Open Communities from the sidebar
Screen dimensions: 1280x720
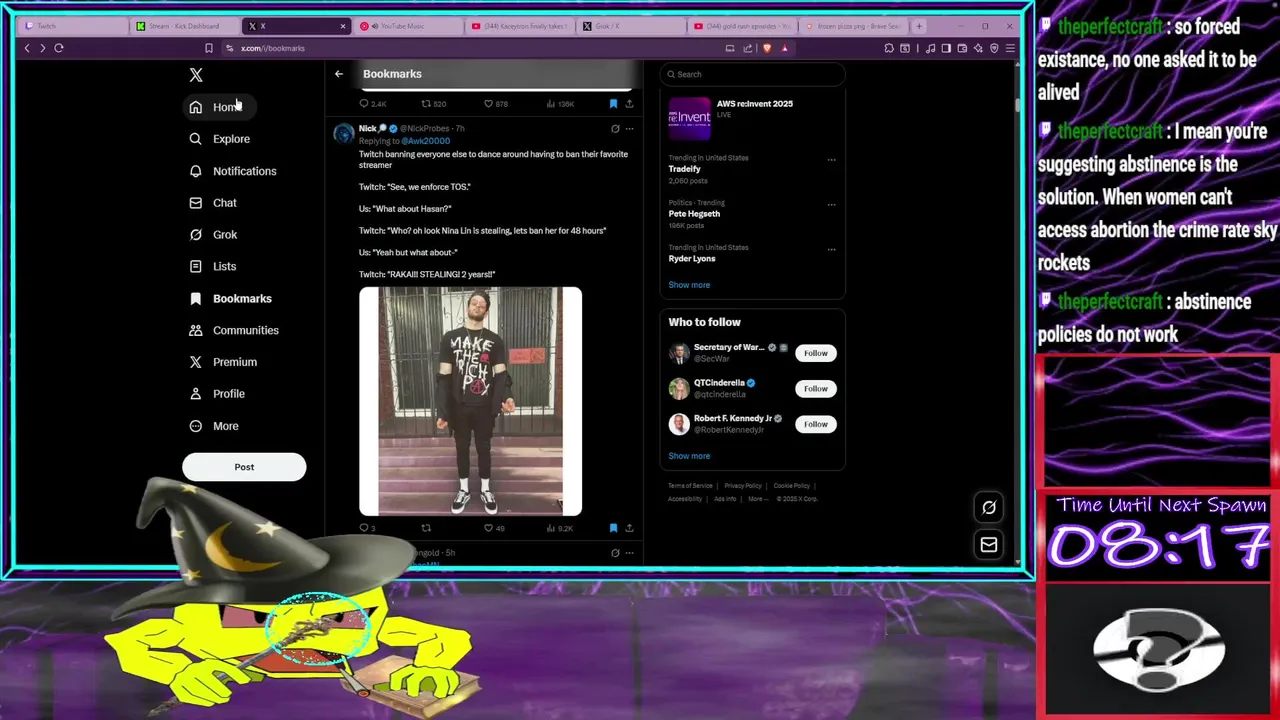233,330
